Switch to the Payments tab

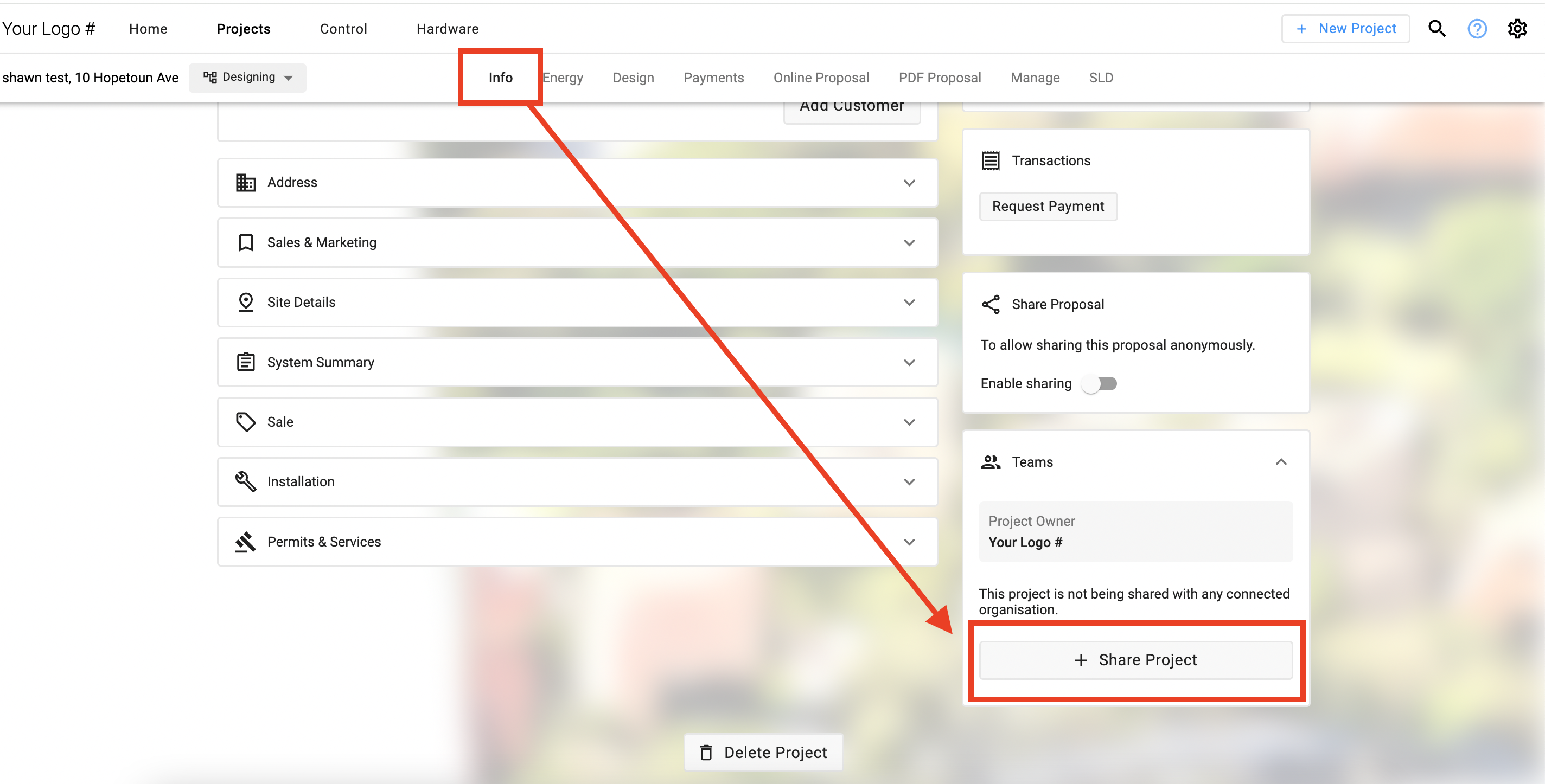point(713,78)
